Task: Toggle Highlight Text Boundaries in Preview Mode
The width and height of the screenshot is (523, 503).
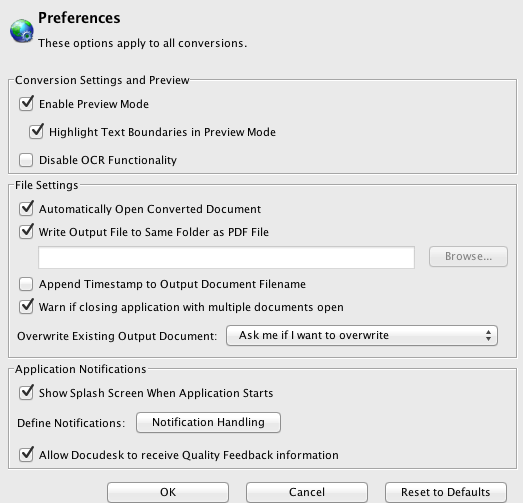Action: pos(36,131)
